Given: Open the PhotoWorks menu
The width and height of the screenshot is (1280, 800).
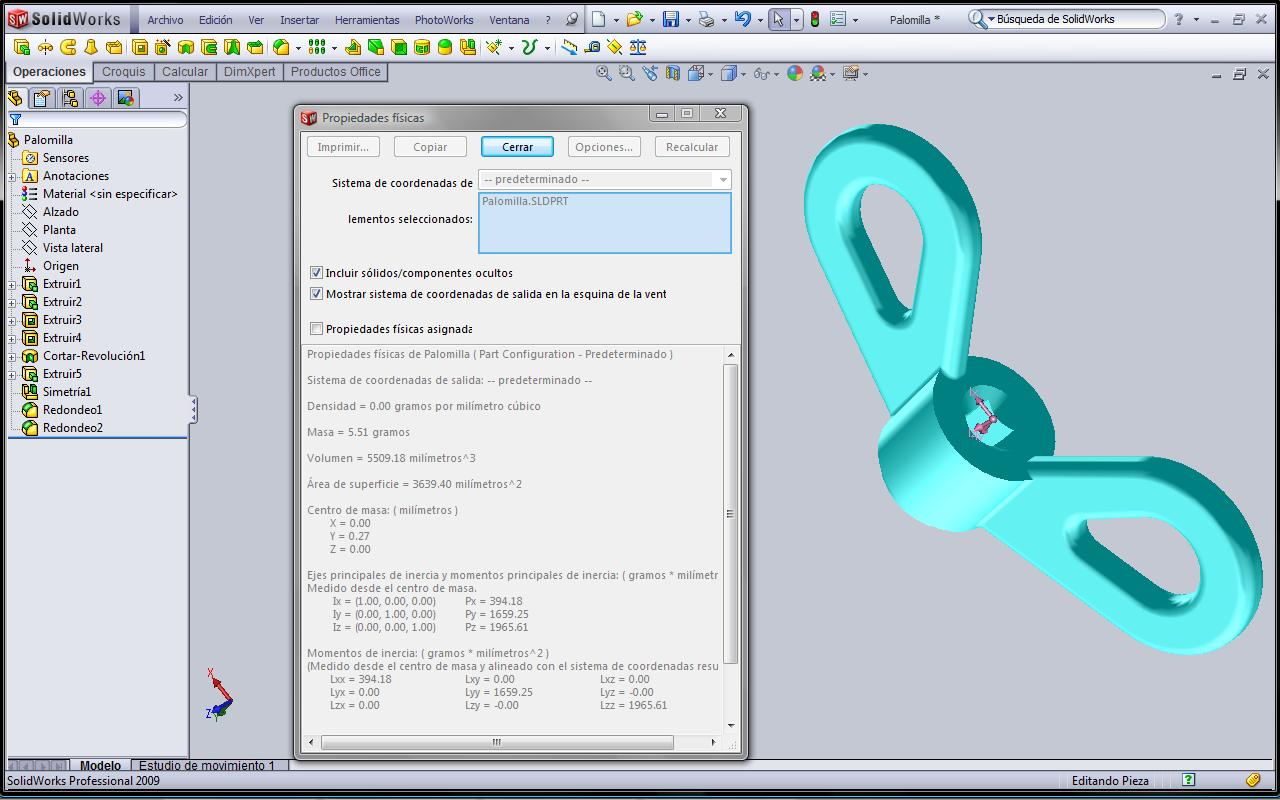Looking at the screenshot, I should 444,19.
